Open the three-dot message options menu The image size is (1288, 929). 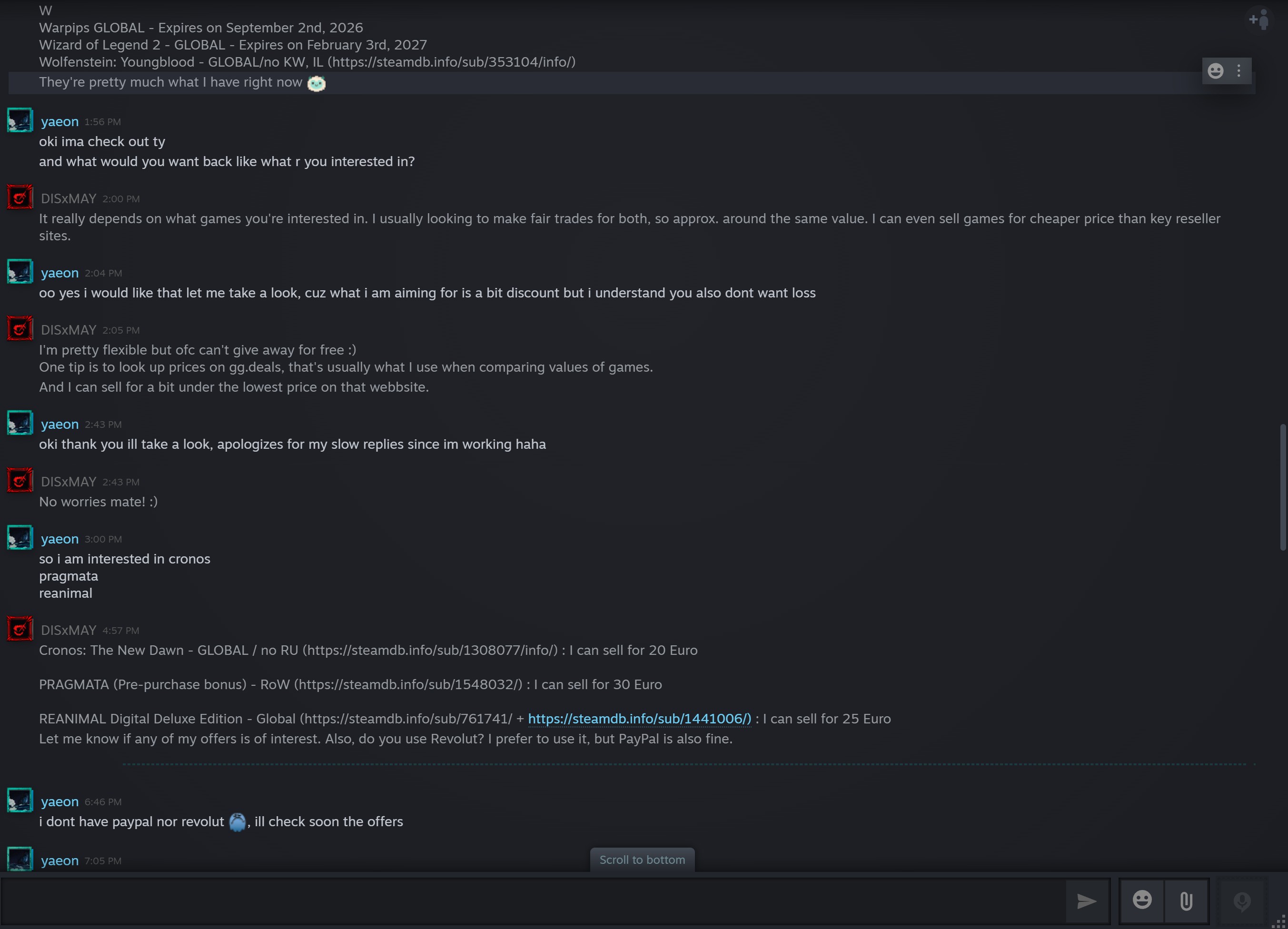[1238, 71]
